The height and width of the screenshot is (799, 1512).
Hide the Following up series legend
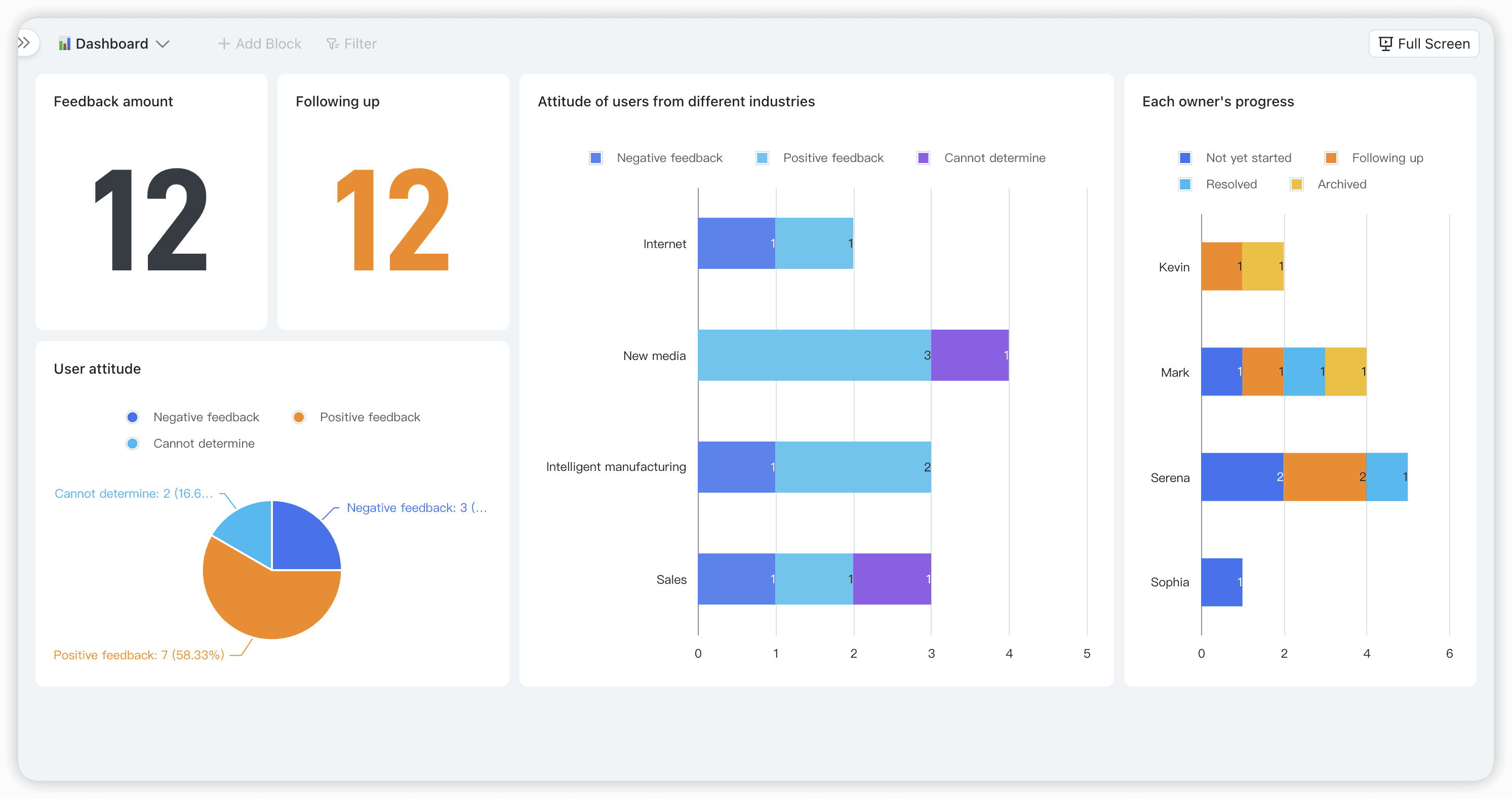click(x=1331, y=158)
